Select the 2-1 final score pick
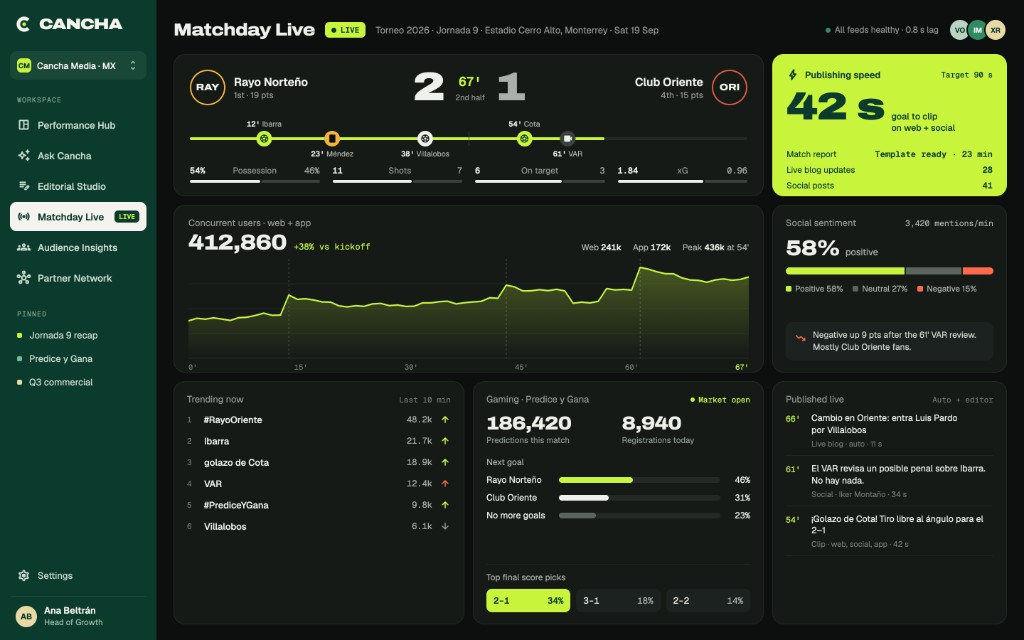 click(528, 601)
